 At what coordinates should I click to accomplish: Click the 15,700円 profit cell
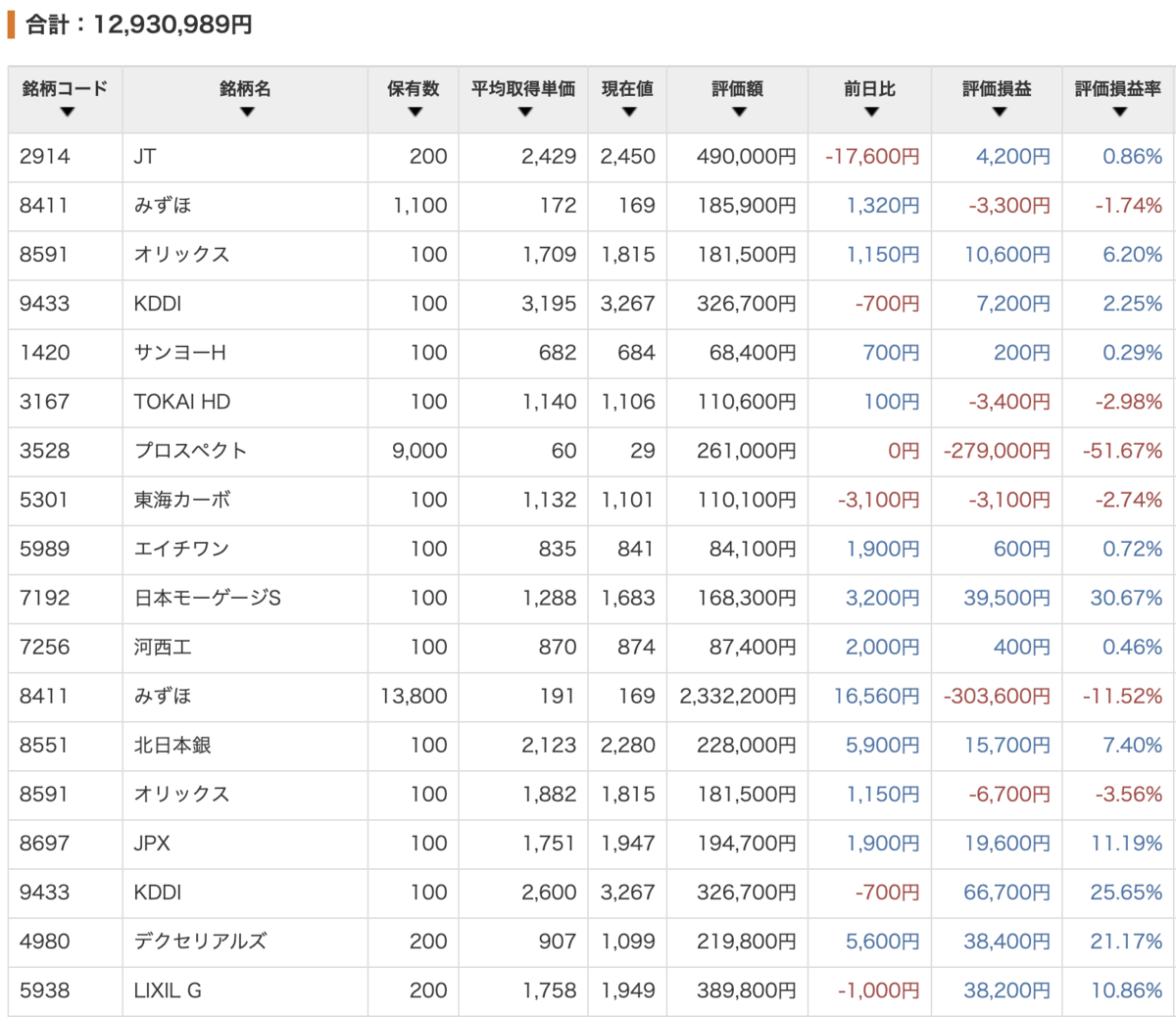click(1006, 745)
